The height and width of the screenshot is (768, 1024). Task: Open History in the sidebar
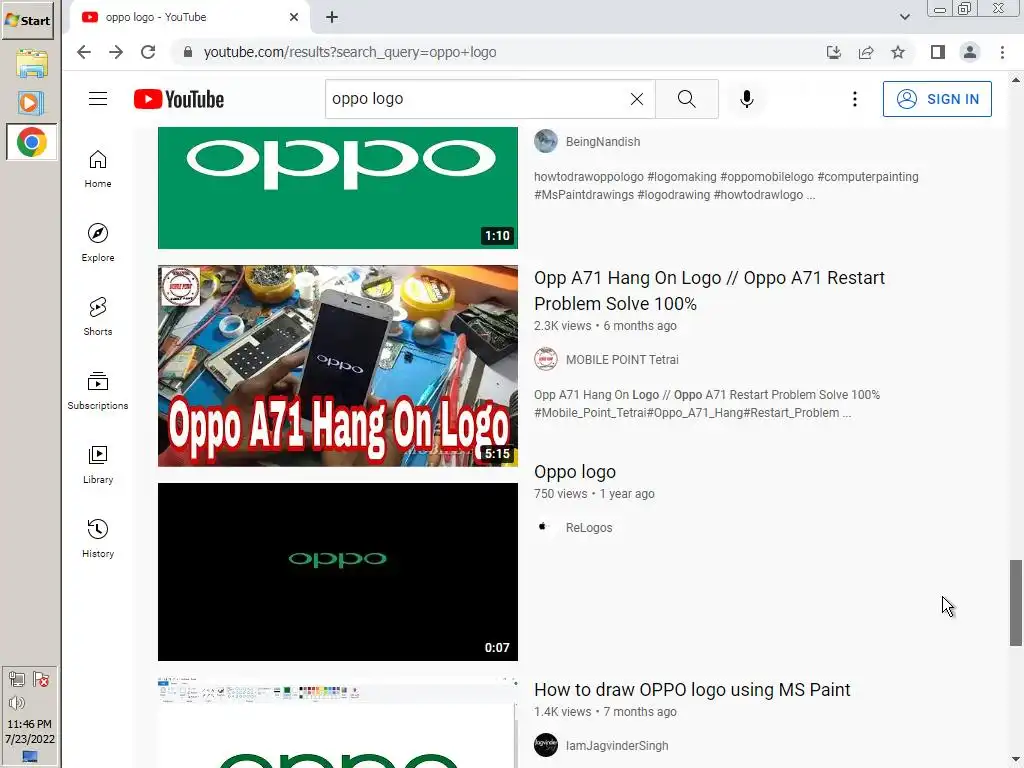click(98, 537)
